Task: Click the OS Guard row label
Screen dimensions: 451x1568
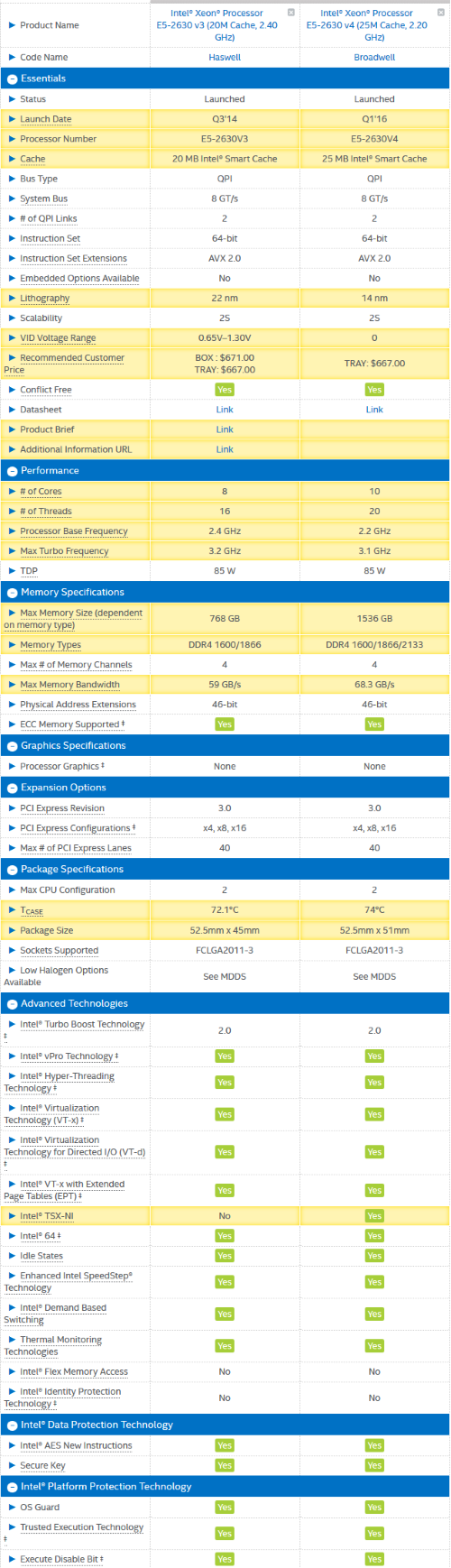Action: 40,1508
